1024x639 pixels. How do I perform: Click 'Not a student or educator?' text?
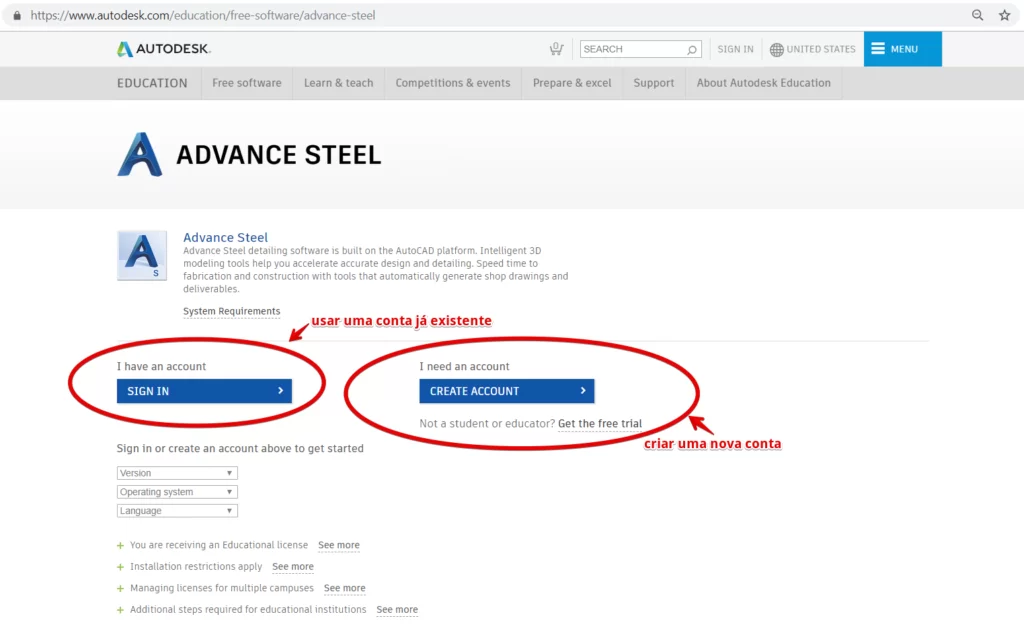(487, 424)
